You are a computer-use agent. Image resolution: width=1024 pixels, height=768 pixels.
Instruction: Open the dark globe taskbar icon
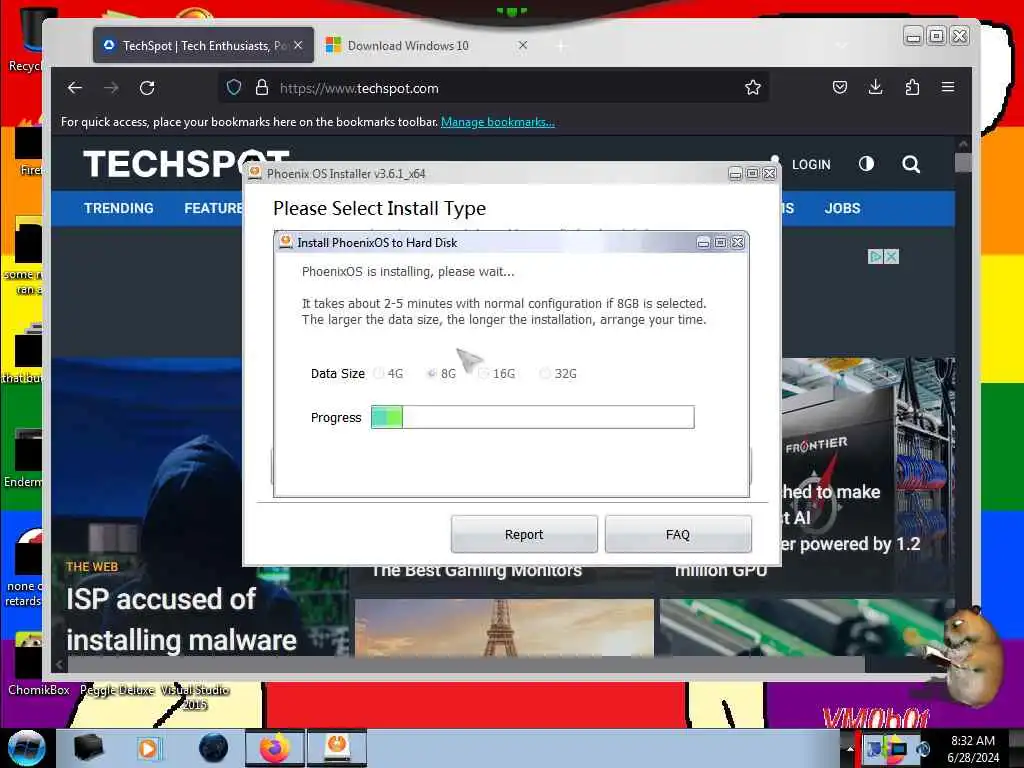pos(213,748)
